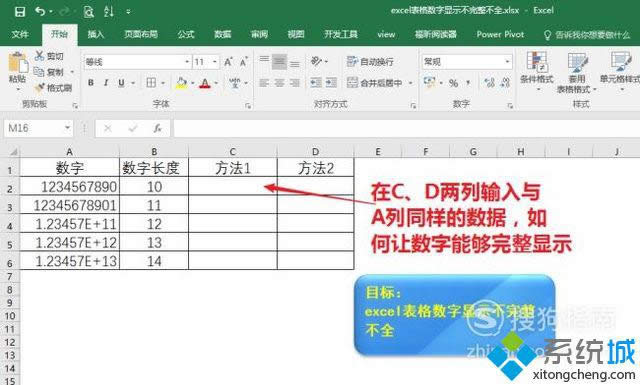
Task: Apply the red font color A
Action: [x=205, y=83]
